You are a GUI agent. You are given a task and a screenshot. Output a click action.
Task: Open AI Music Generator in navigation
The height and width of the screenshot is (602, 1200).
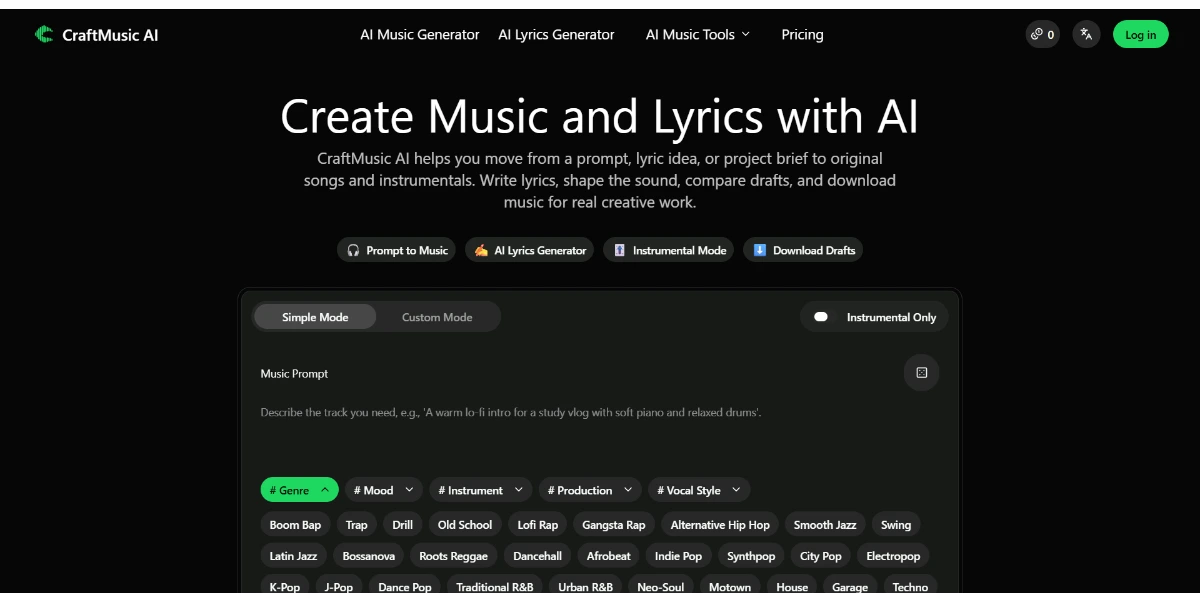tap(420, 34)
